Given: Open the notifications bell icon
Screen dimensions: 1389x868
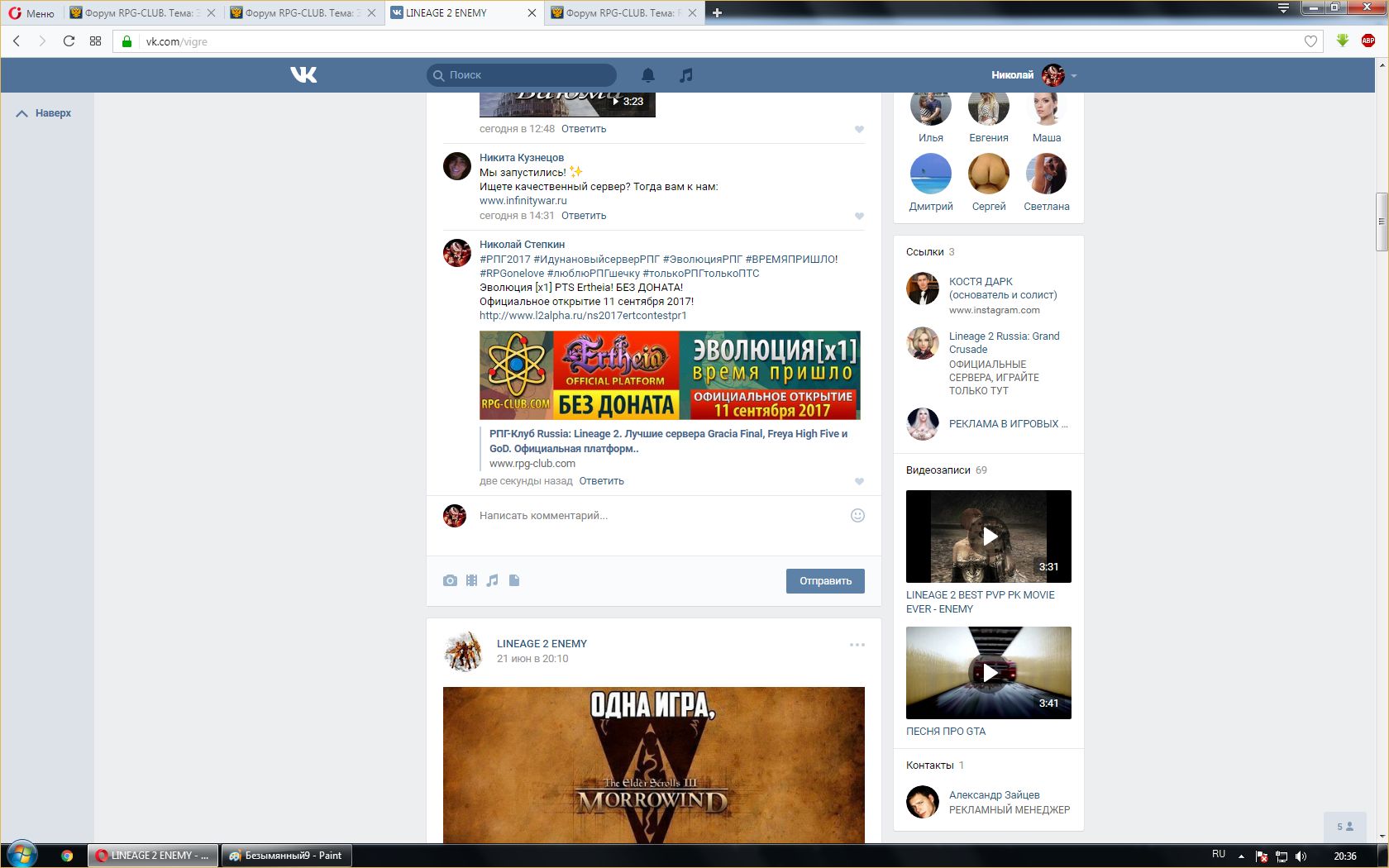Looking at the screenshot, I should pos(648,75).
